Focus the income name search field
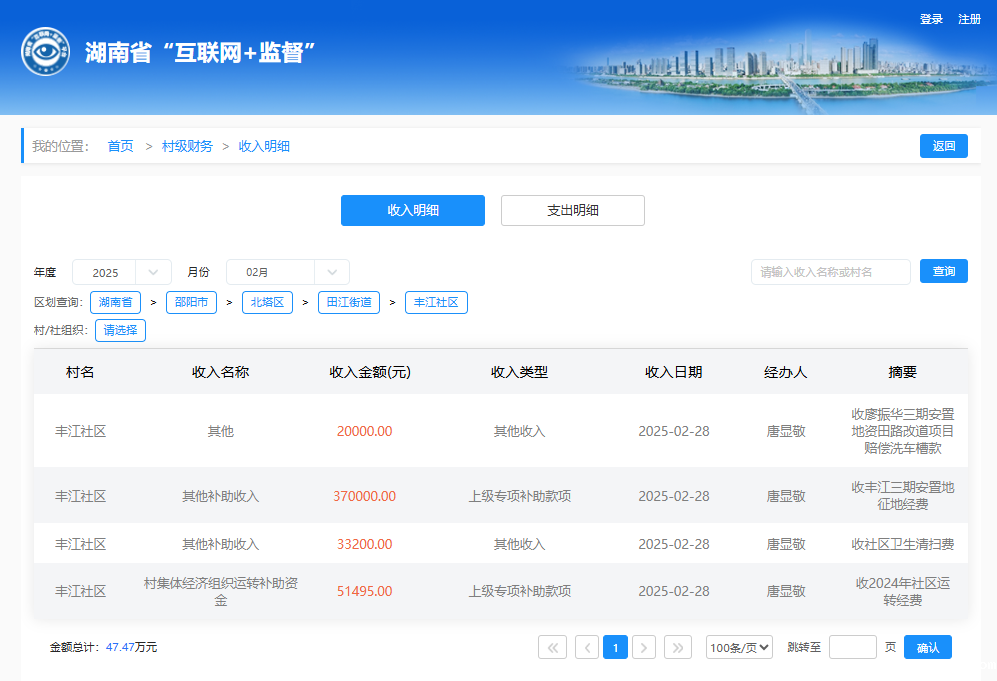Screen dimensions: 997x681 point(830,272)
